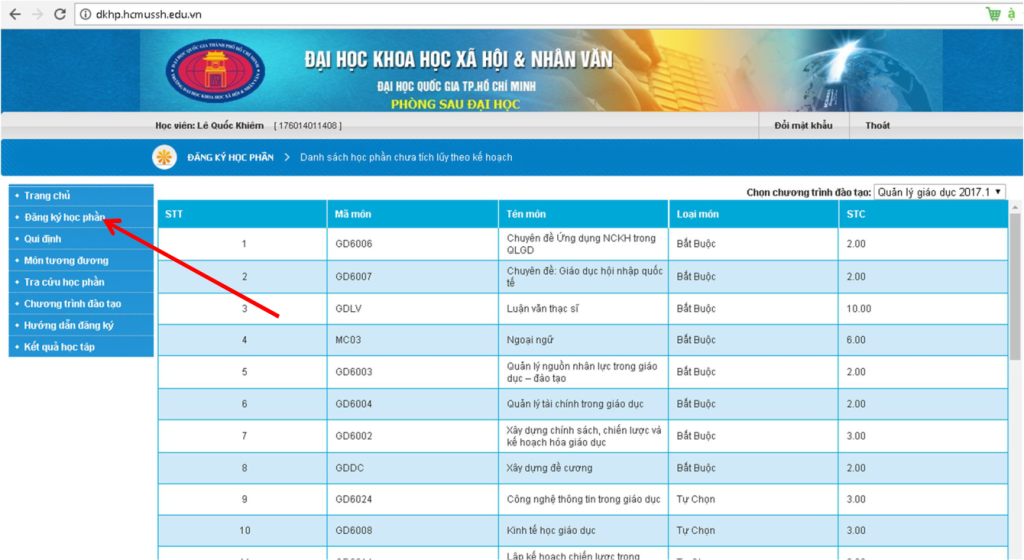
Task: Reload the page with the refresh icon
Action: tap(59, 14)
